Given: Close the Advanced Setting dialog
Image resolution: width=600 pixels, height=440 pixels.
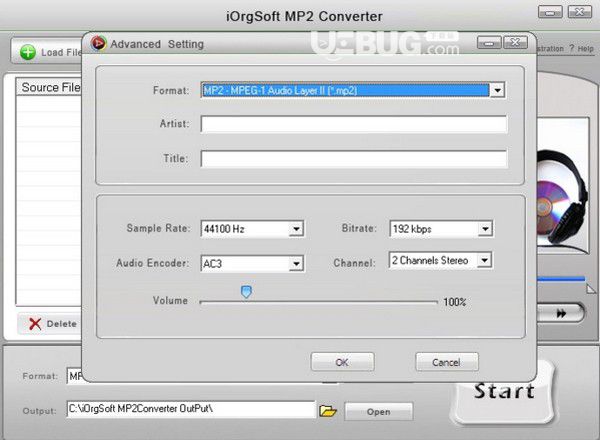Looking at the screenshot, I should click(x=515, y=42).
